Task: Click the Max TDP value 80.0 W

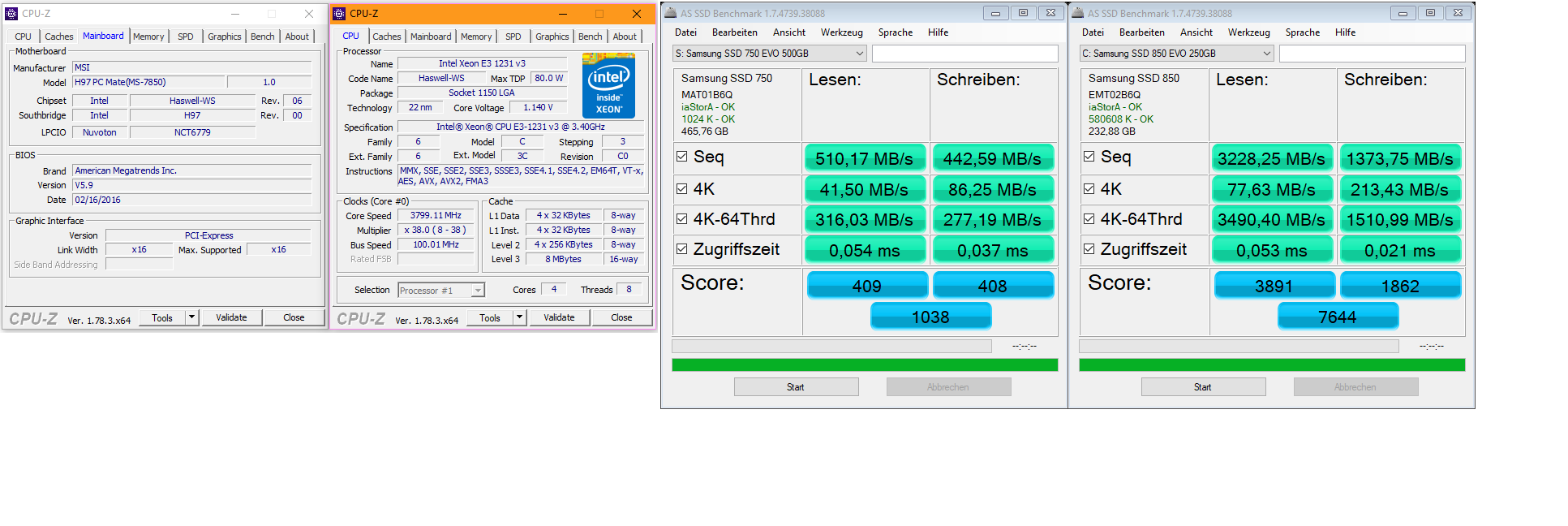Action: click(x=549, y=78)
